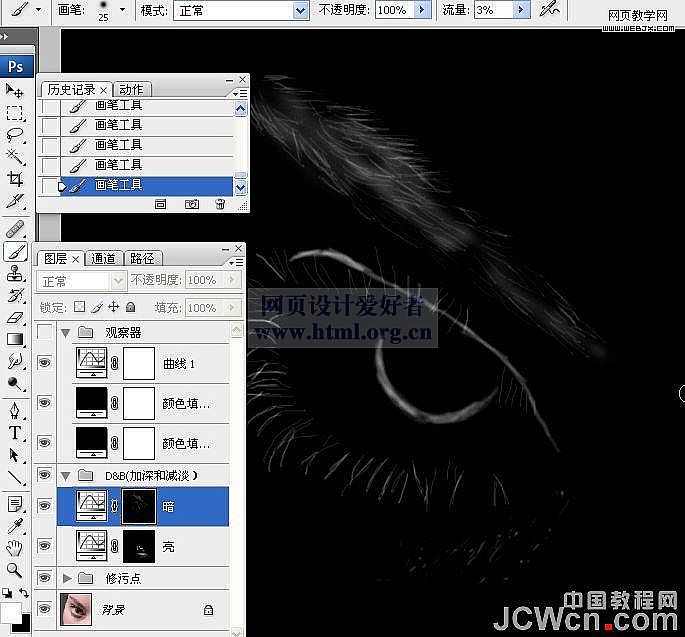Select the Eyedropper tool

click(14, 526)
